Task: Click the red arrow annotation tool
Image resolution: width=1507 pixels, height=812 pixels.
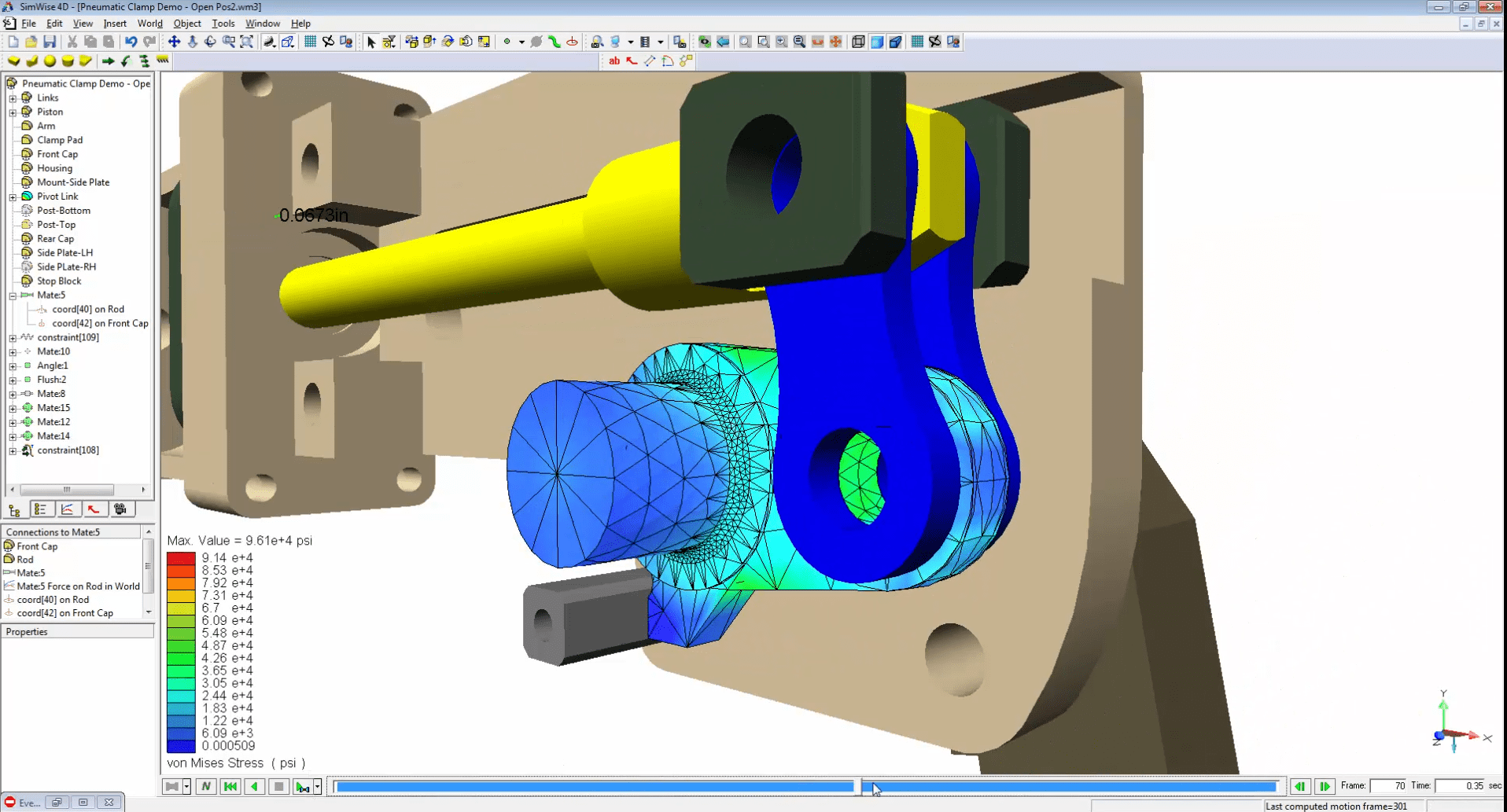Action: [632, 61]
